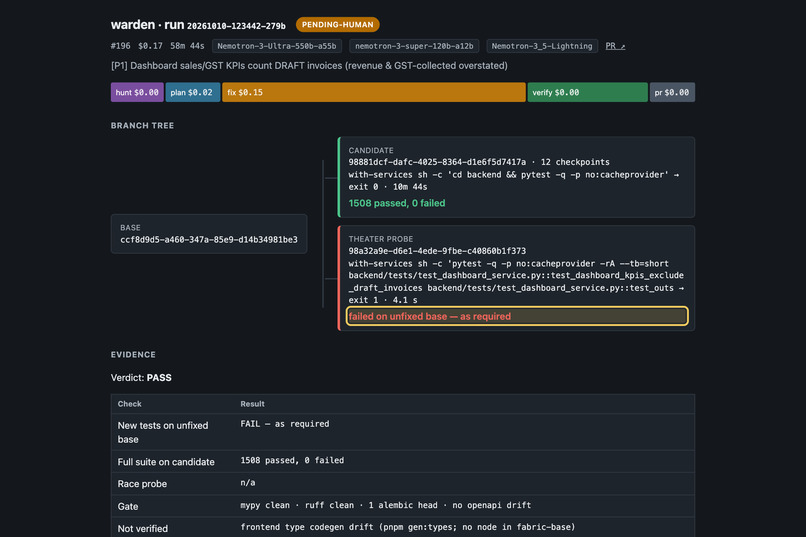Select the nemotron-3-super-120b-a12b model tag
Image resolution: width=806 pixels, height=537 pixels.
(414, 46)
